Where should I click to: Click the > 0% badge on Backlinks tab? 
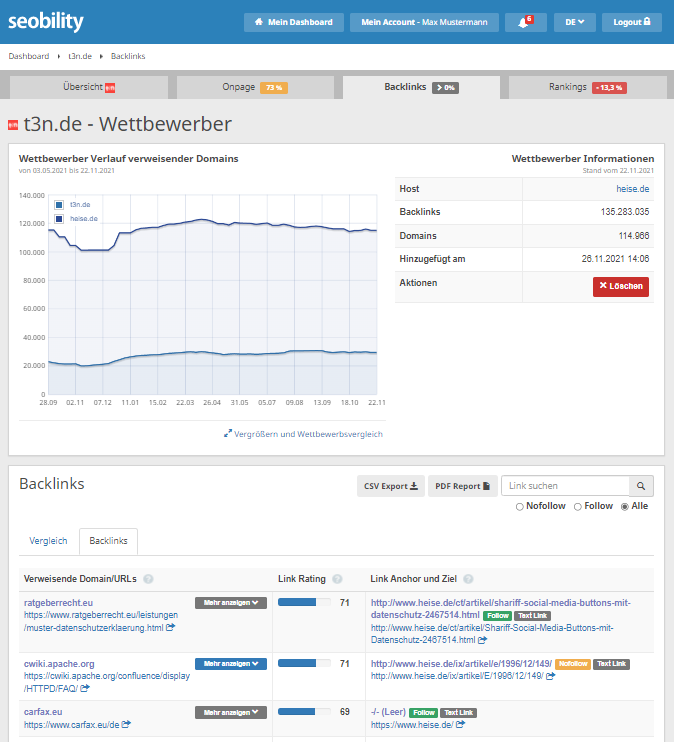pyautogui.click(x=445, y=88)
